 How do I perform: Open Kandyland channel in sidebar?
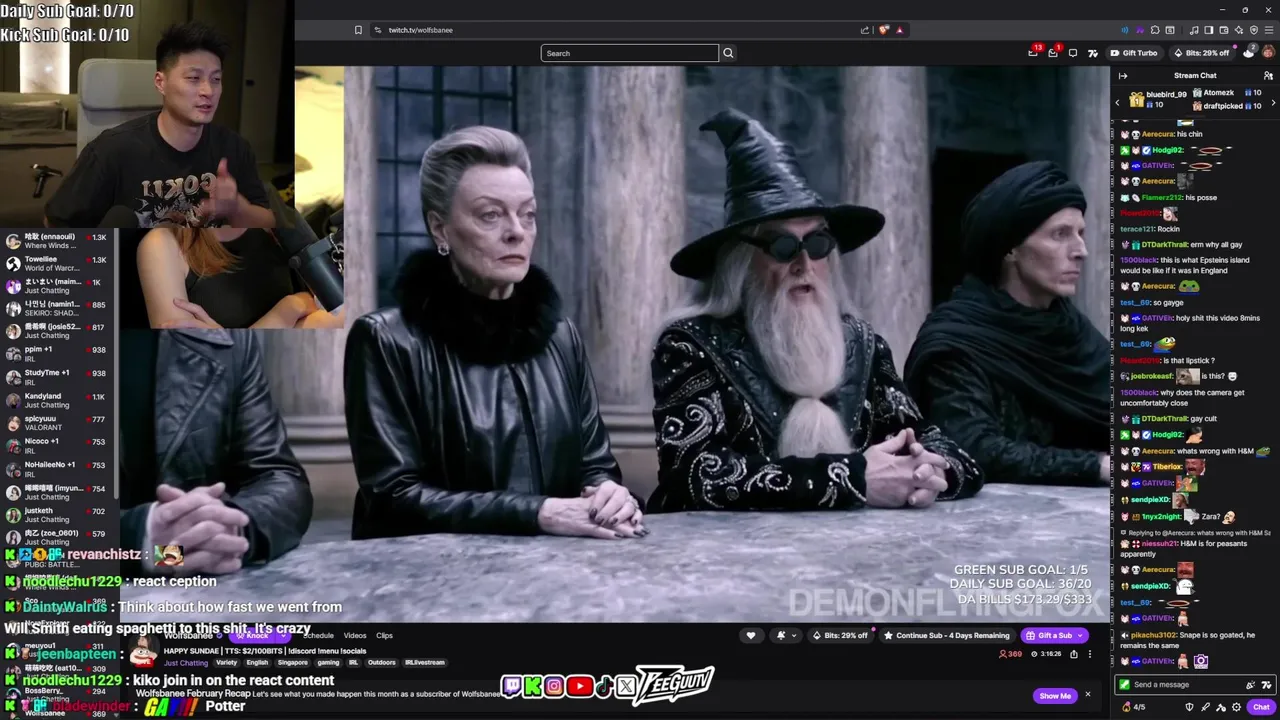[58, 401]
